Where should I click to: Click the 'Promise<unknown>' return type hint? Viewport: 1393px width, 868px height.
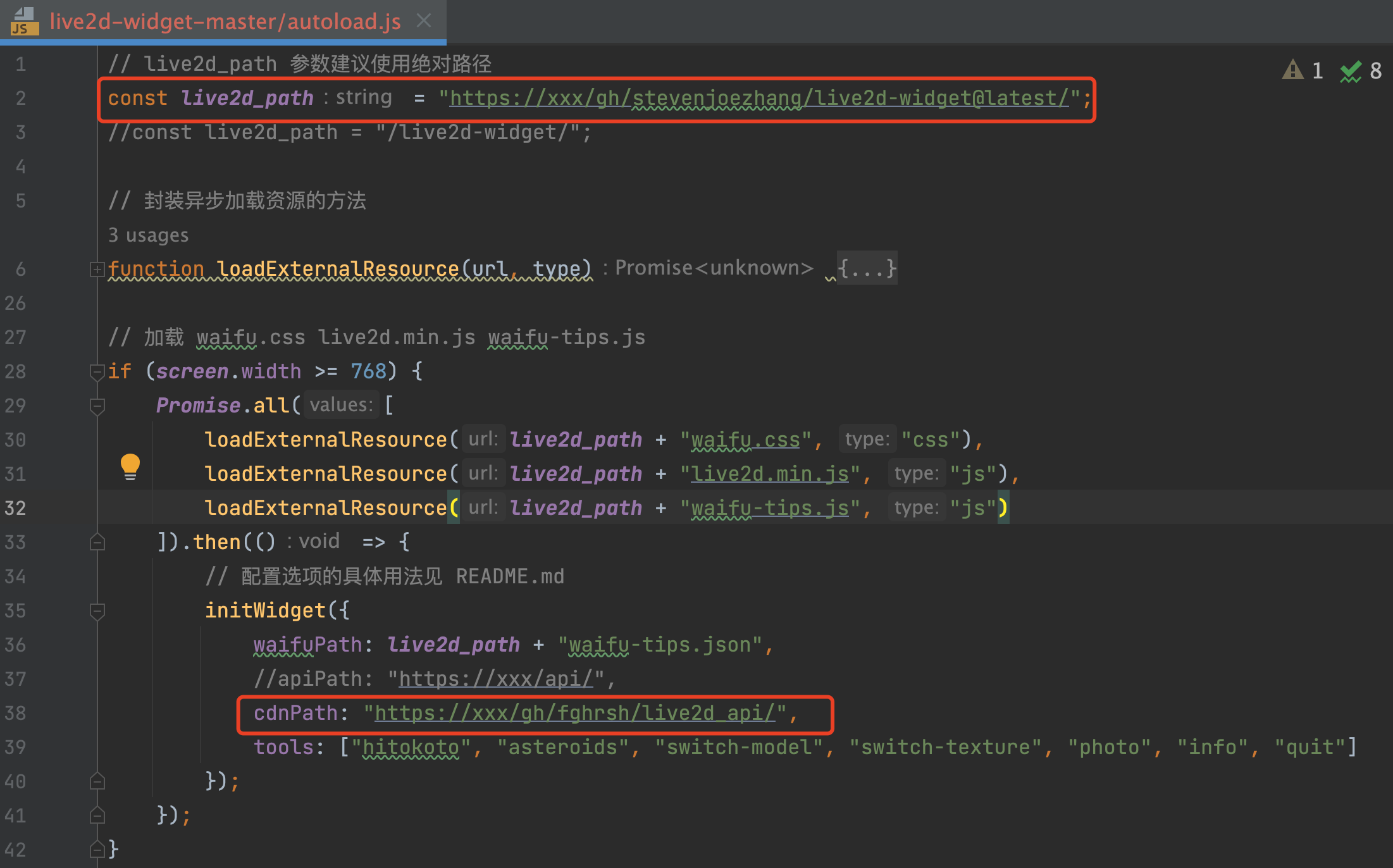coord(714,268)
